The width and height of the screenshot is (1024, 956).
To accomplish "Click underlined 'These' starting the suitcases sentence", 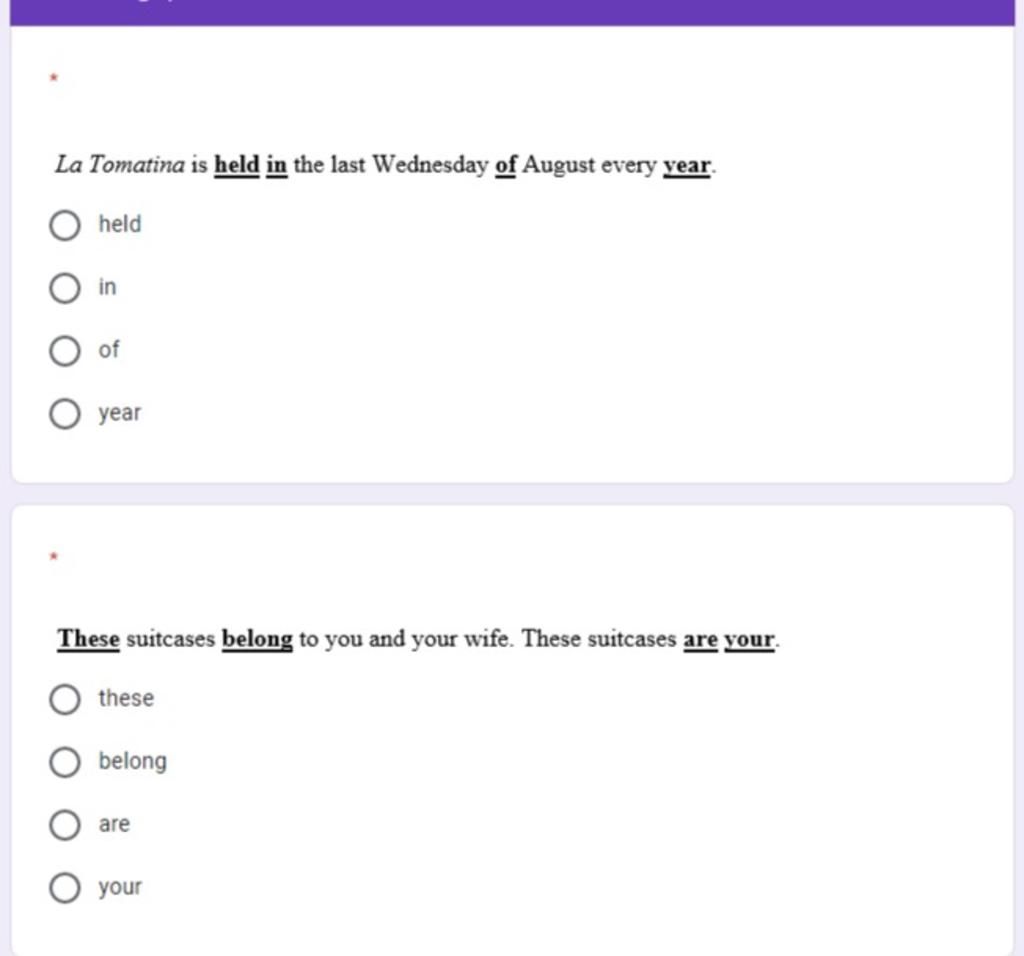I will (x=89, y=638).
